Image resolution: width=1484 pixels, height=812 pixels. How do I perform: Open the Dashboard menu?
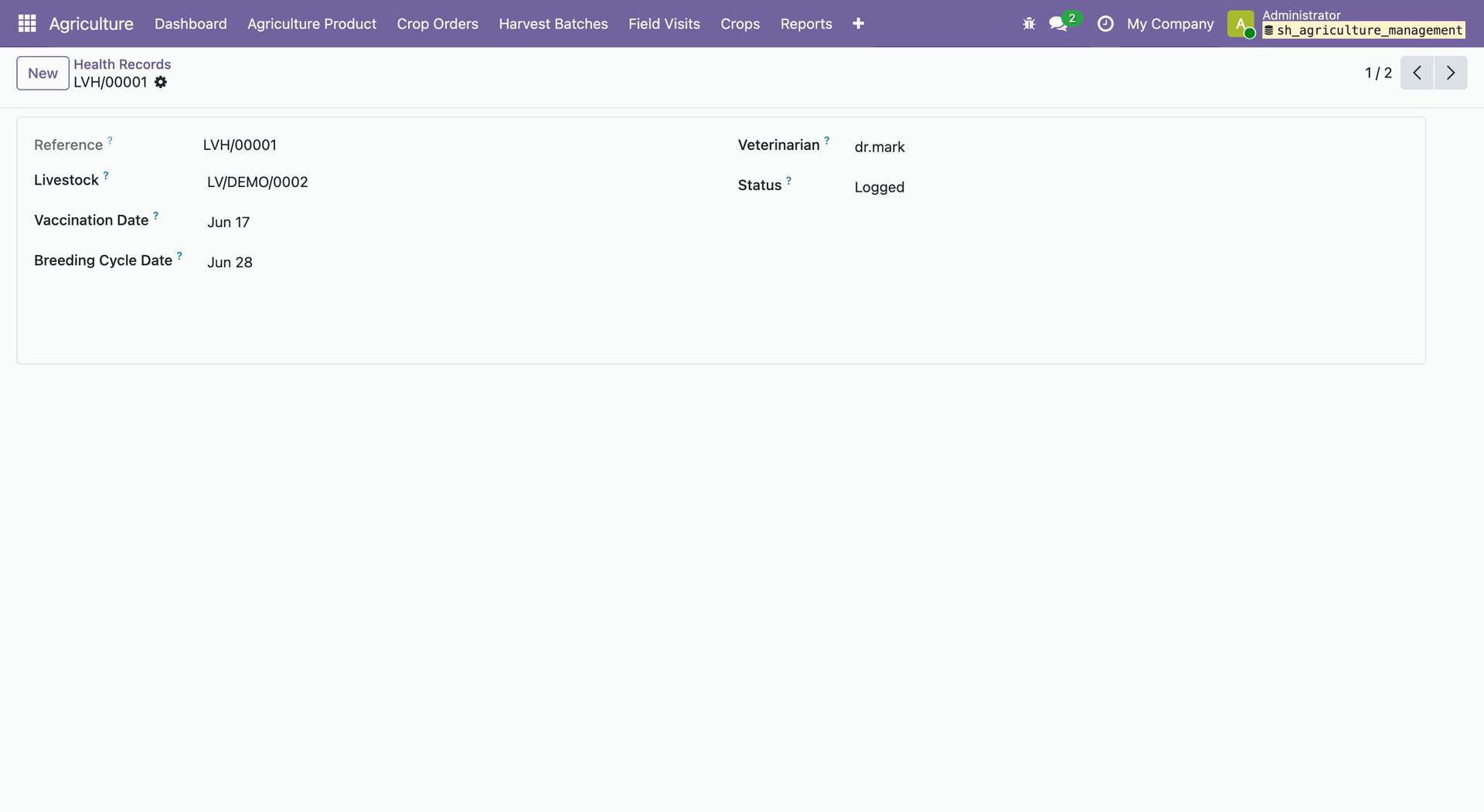tap(191, 24)
